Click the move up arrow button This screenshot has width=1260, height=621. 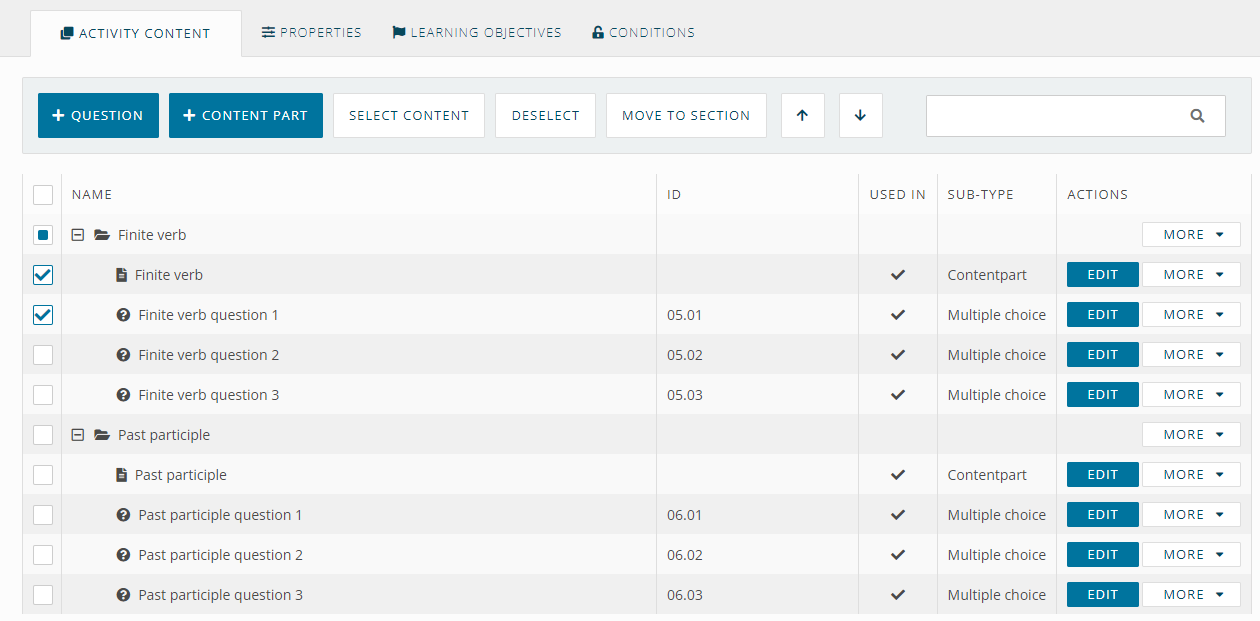802,116
